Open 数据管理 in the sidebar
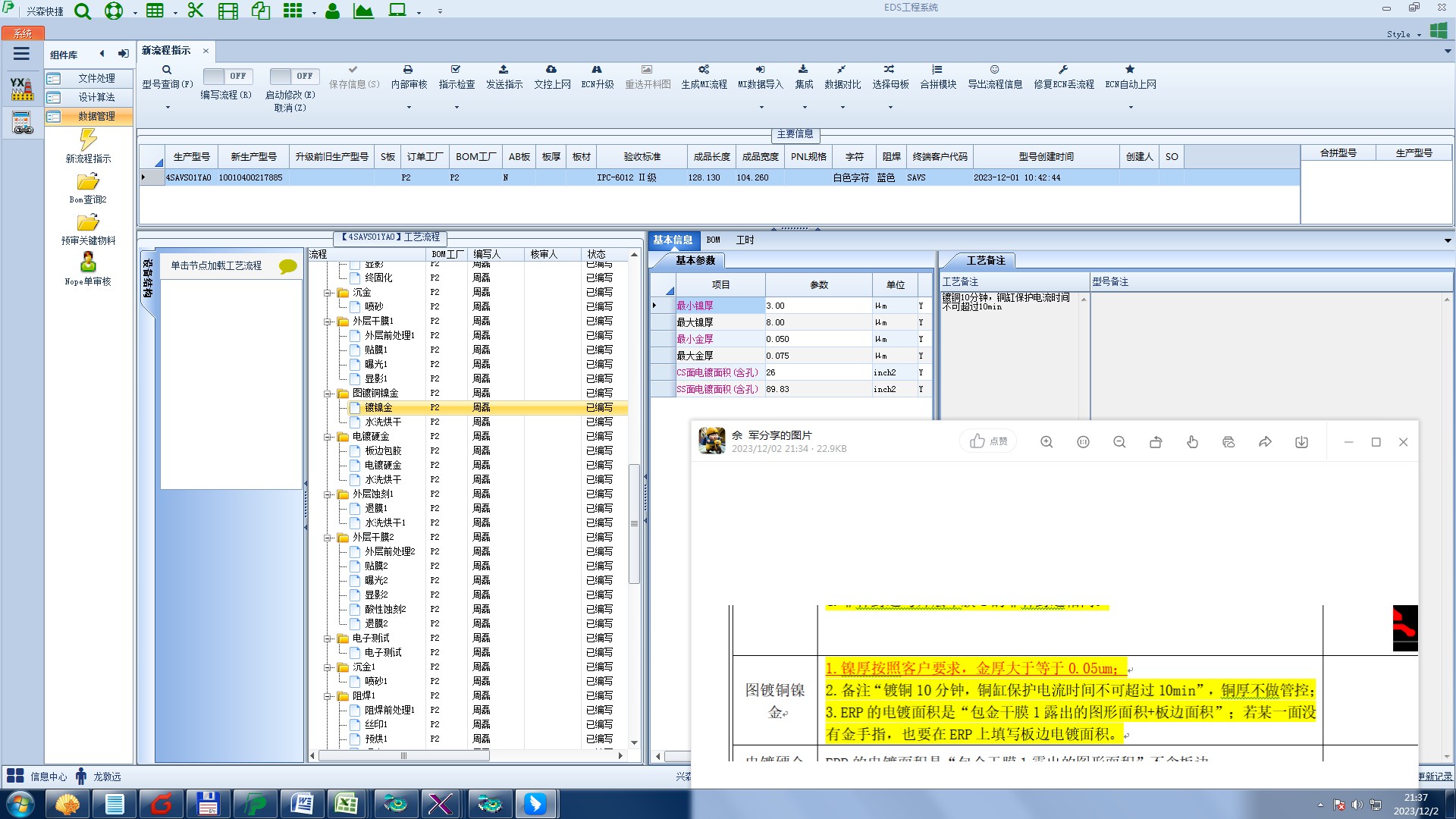The width and height of the screenshot is (1456, 819). click(96, 116)
